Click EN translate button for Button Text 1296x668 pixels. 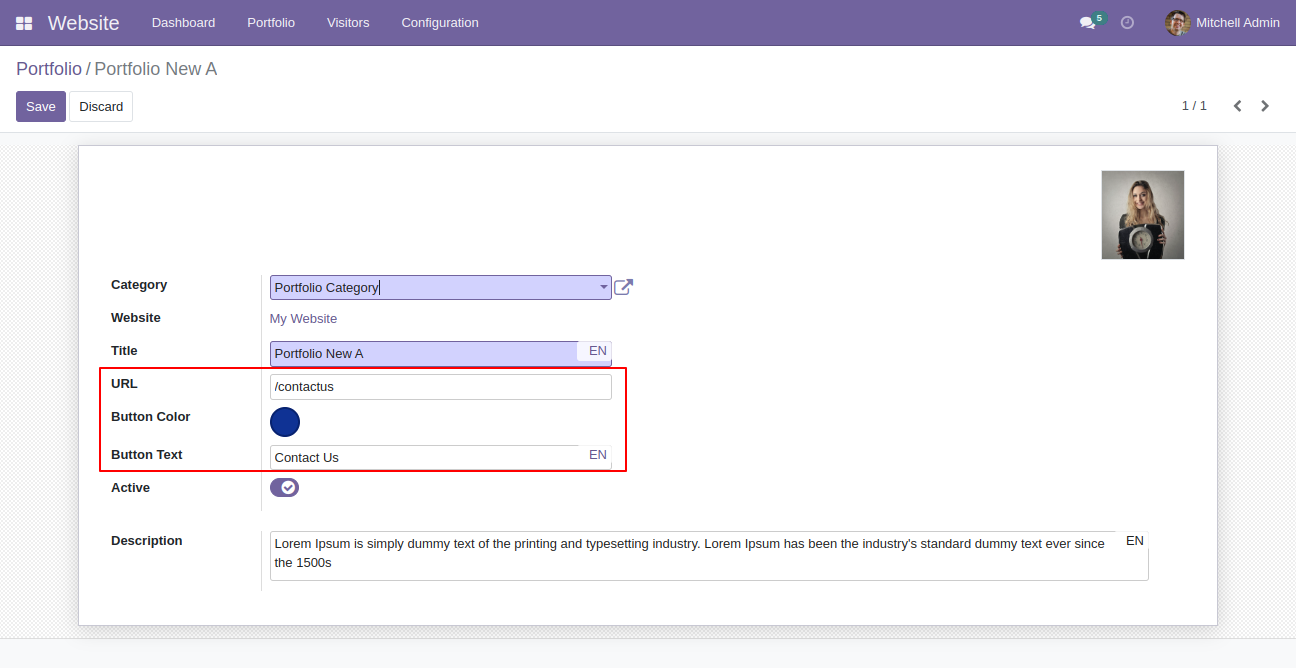(598, 455)
